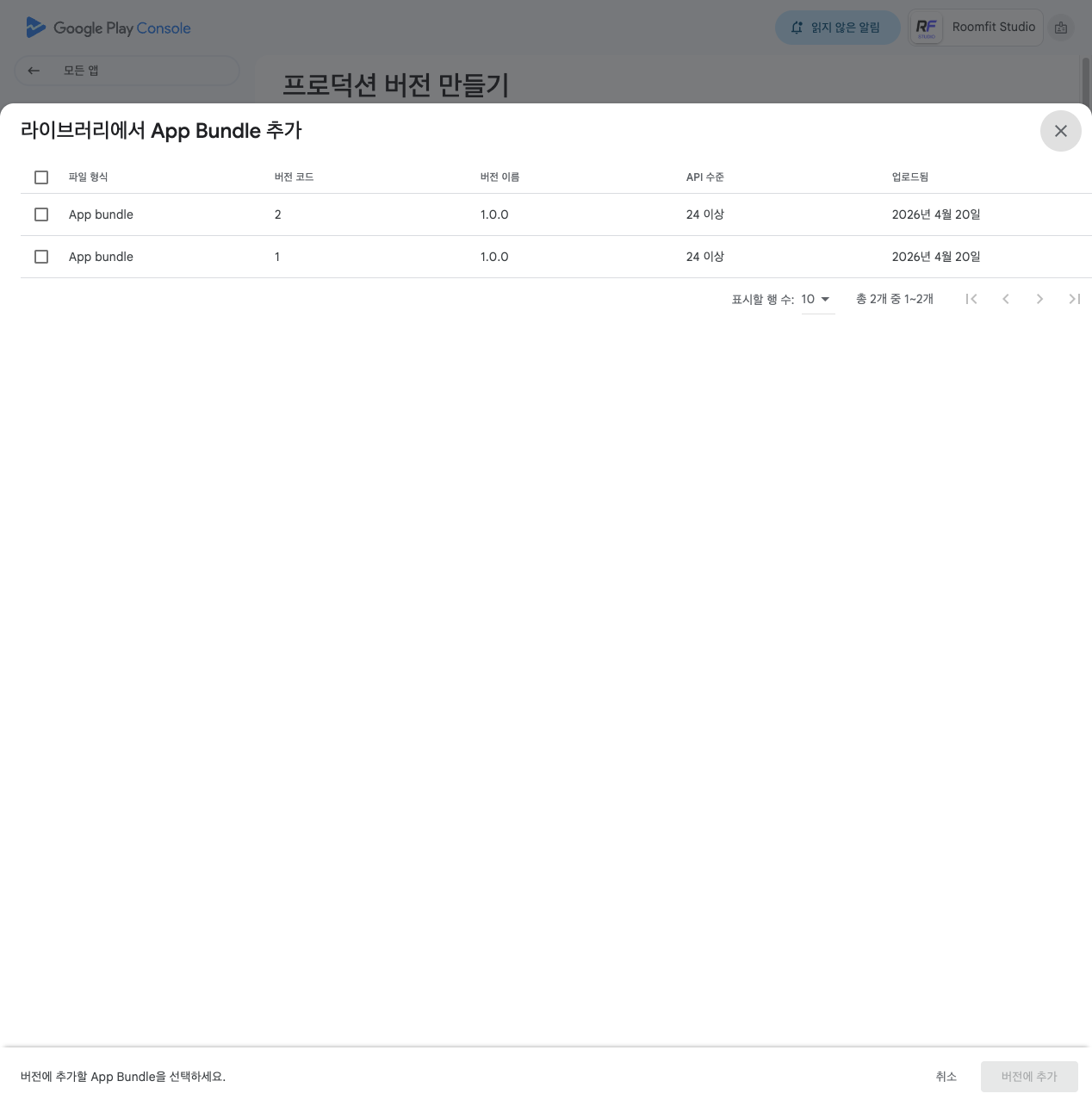Go to the previous page of results
The height and width of the screenshot is (1106, 1092).
click(x=1006, y=299)
